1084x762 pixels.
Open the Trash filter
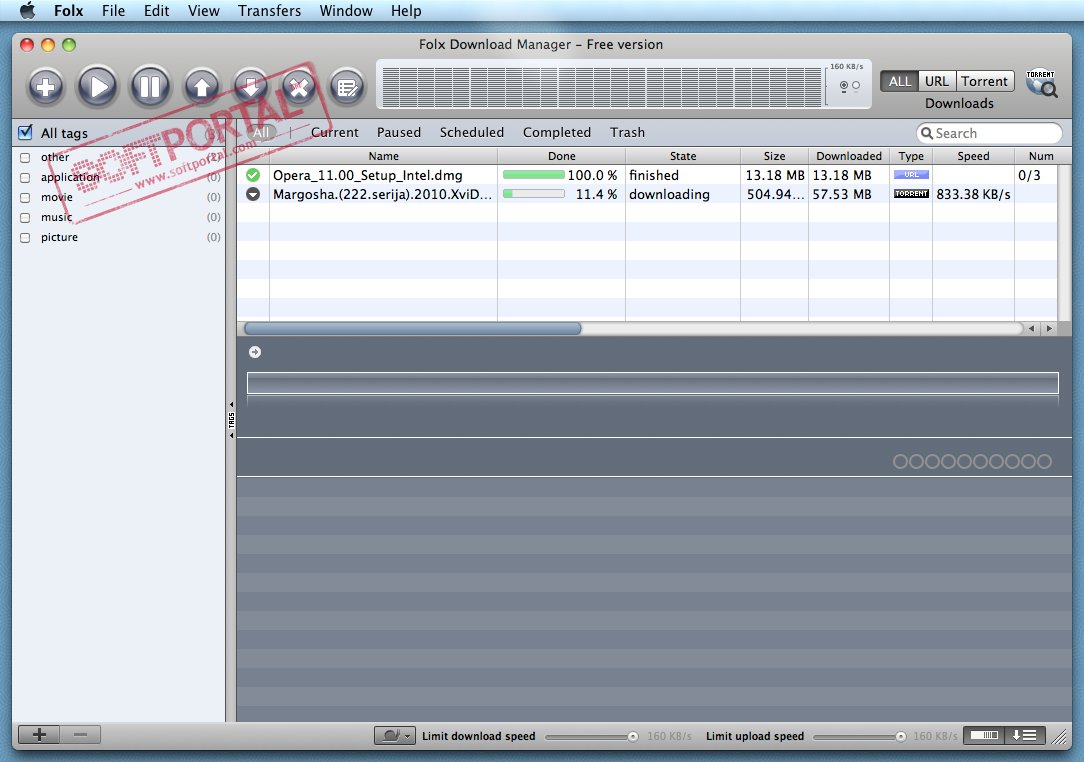(627, 133)
